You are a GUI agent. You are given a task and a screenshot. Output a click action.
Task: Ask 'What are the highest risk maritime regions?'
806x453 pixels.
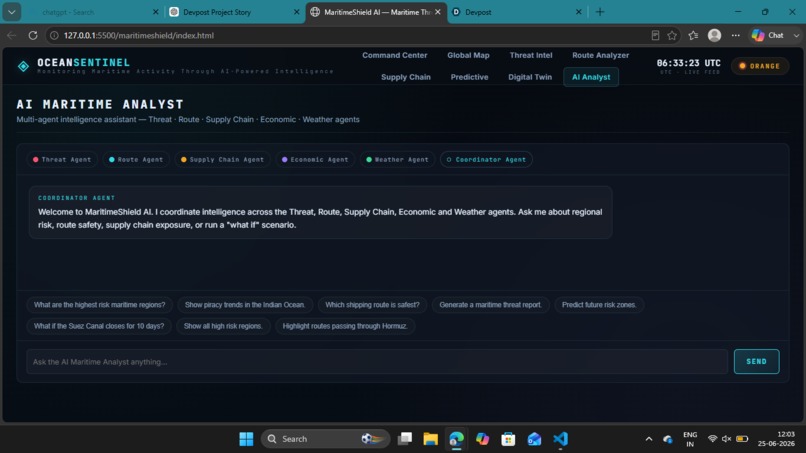99,305
